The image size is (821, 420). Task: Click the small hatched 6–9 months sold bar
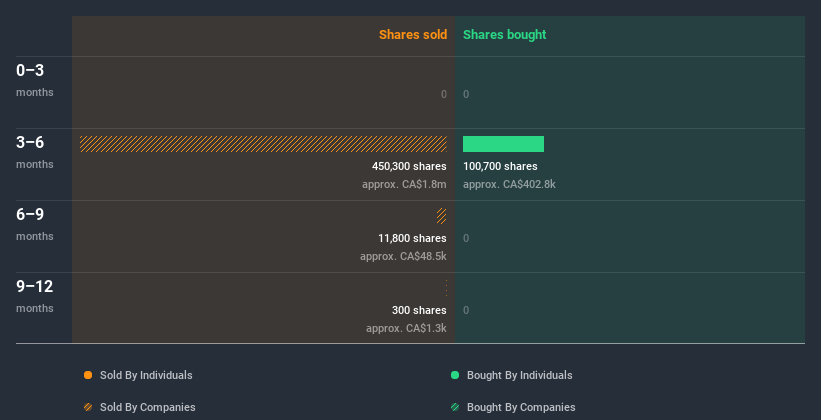441,216
